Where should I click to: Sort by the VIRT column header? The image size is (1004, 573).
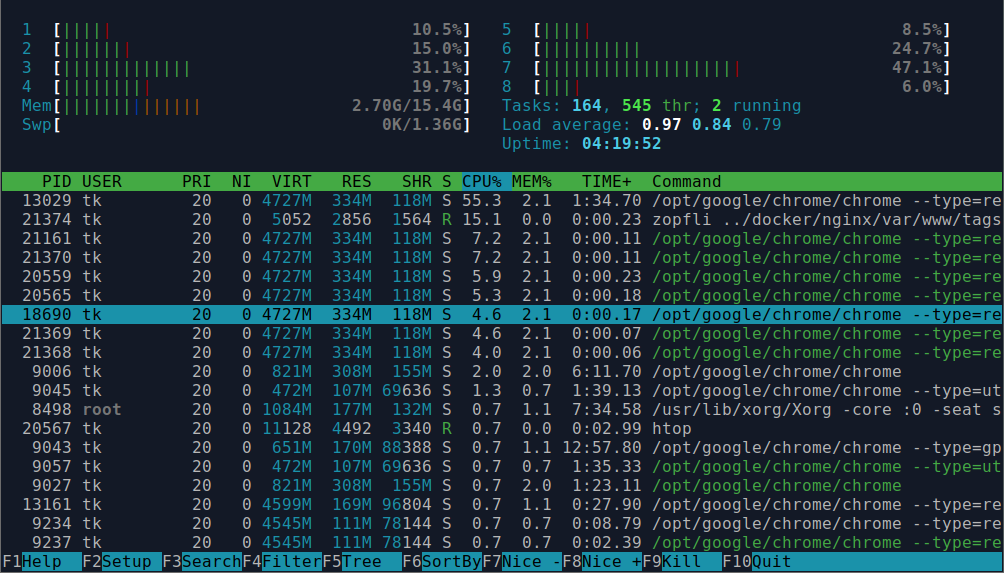pyautogui.click(x=291, y=182)
